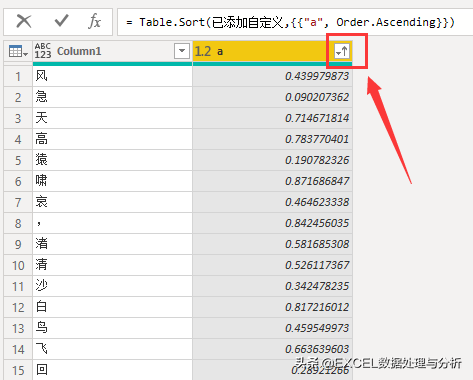Click the cell containing 哀
Viewport: 473px width, 380px height.
[x=112, y=202]
